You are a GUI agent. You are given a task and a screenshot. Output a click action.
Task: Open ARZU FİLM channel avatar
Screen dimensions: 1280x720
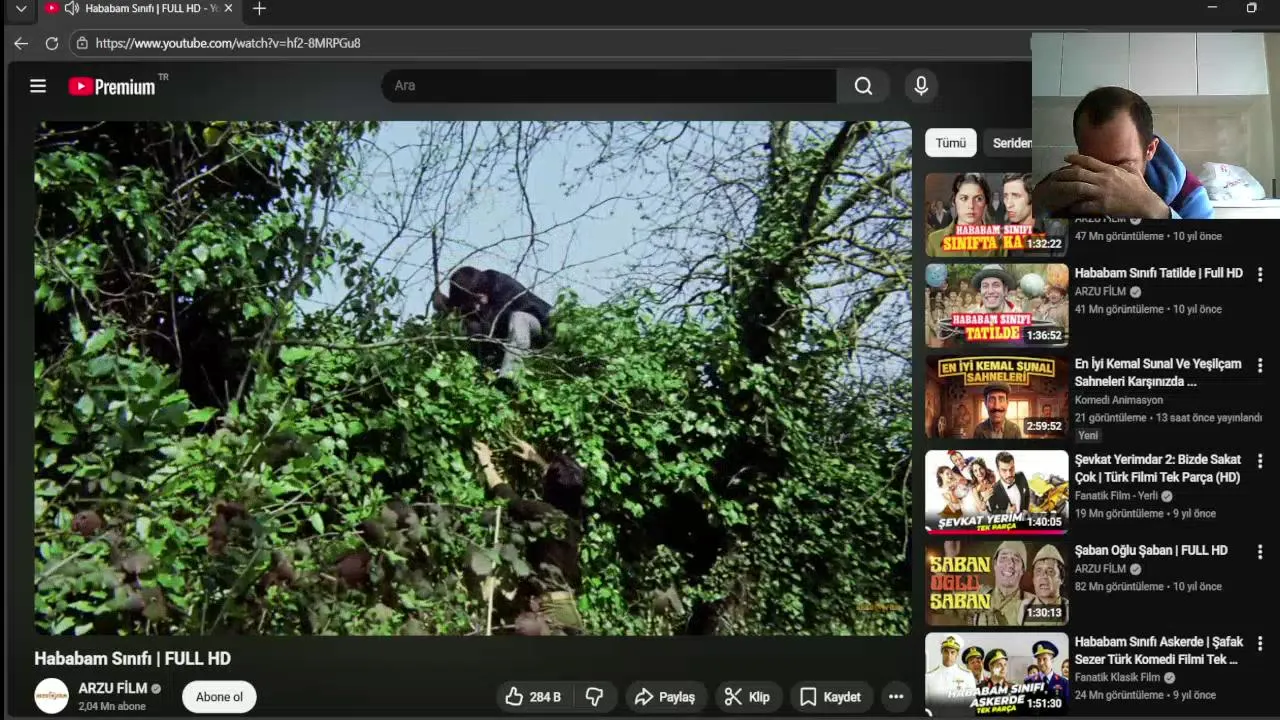(x=52, y=696)
